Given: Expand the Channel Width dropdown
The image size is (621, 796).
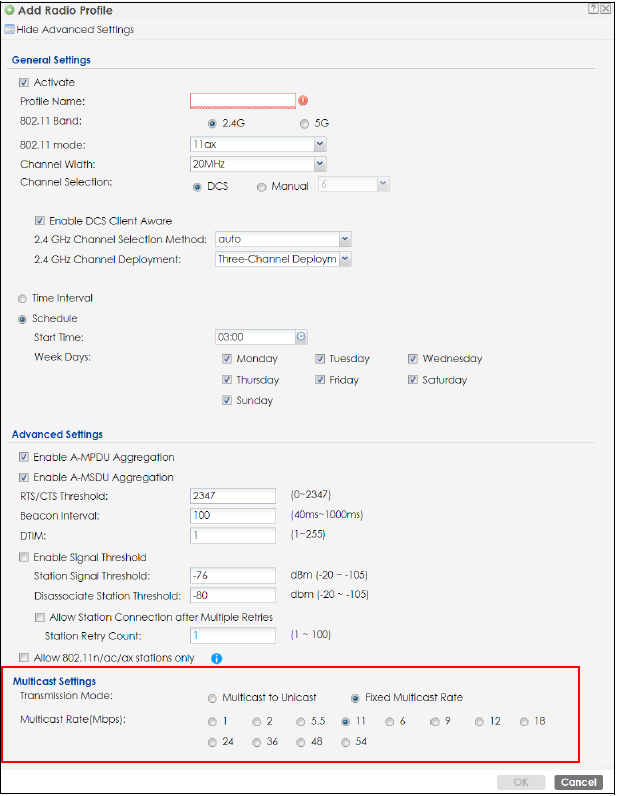Looking at the screenshot, I should tap(319, 164).
